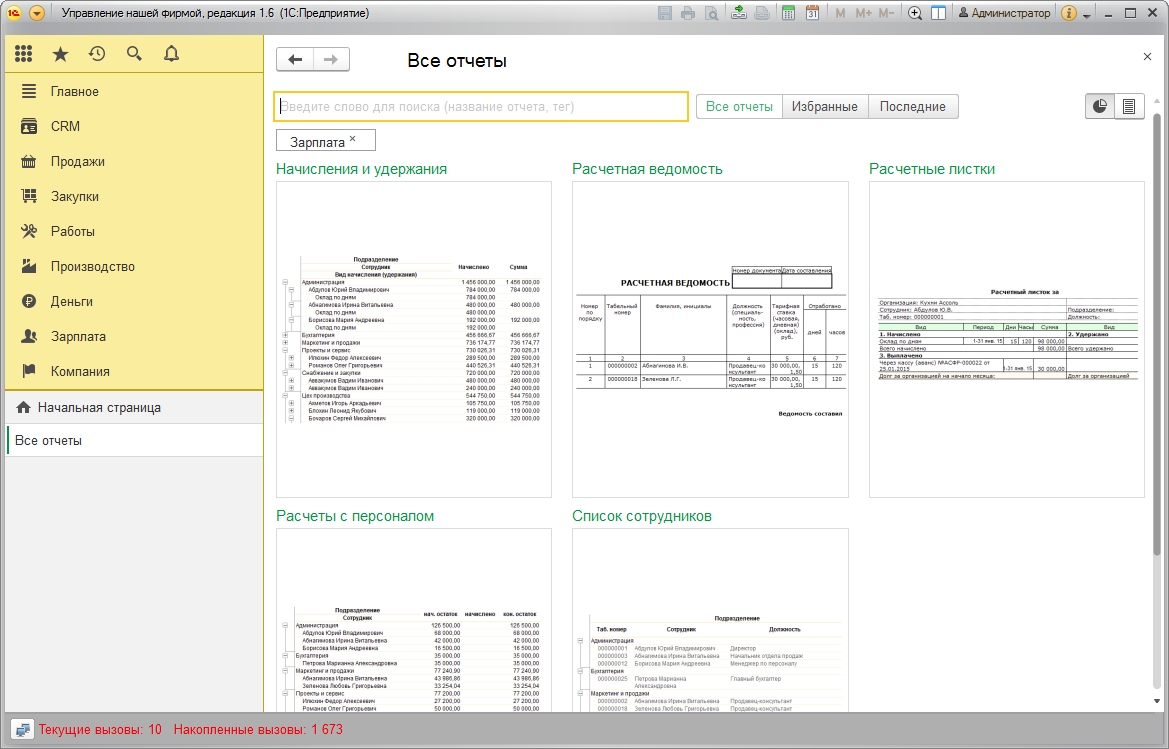Switch filter to Избранные
Viewport: 1169px width, 749px height.
[x=825, y=107]
